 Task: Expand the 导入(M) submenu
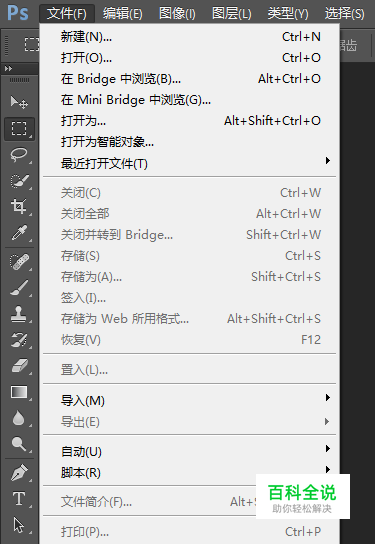[189, 400]
